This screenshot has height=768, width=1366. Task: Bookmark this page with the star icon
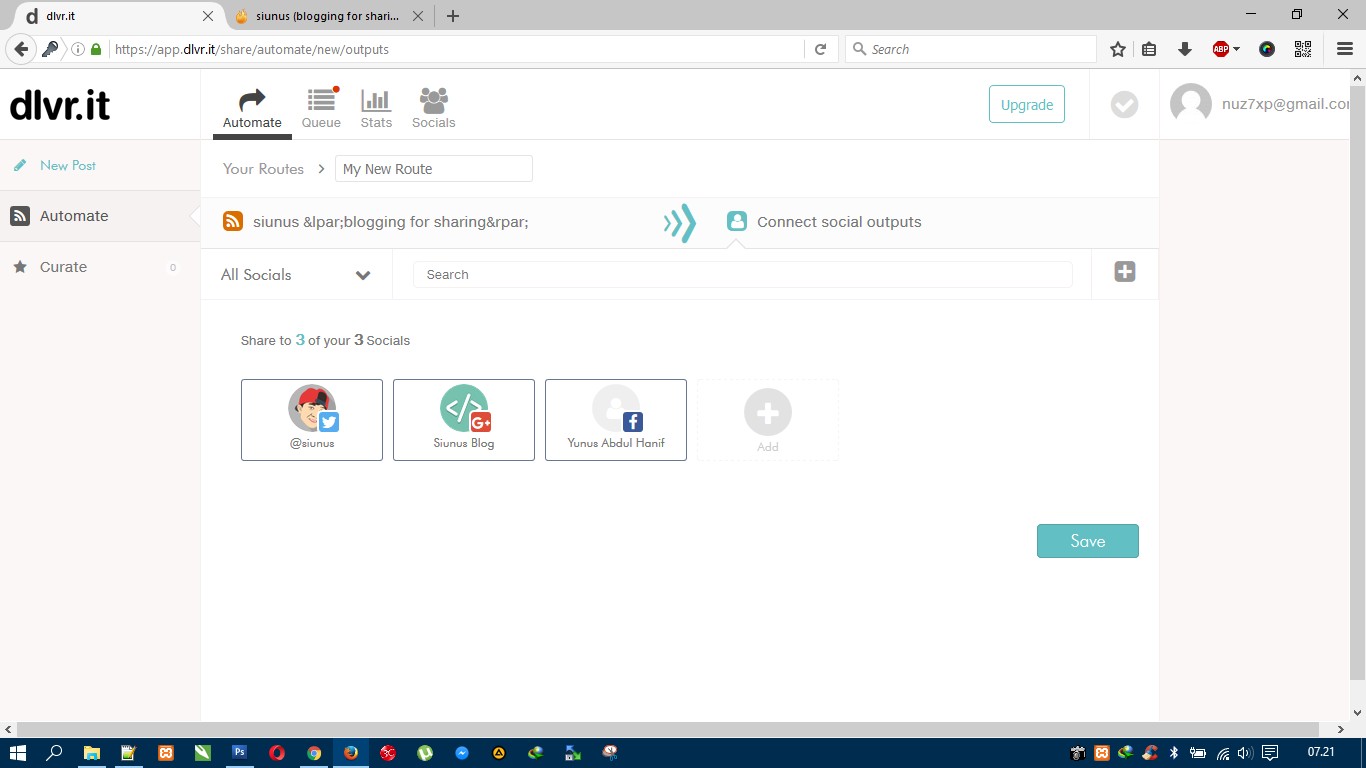(1118, 49)
